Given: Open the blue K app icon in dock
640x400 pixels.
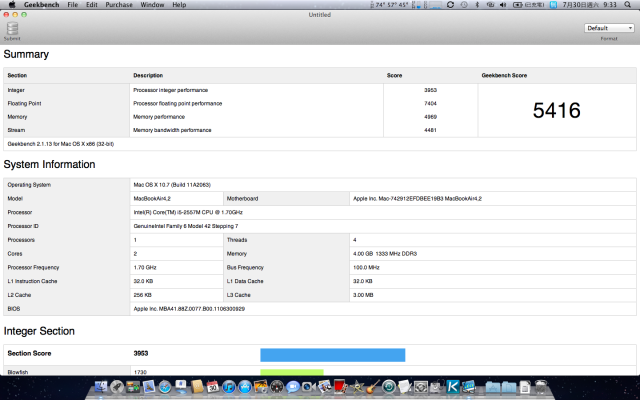Looking at the screenshot, I should click(x=452, y=386).
